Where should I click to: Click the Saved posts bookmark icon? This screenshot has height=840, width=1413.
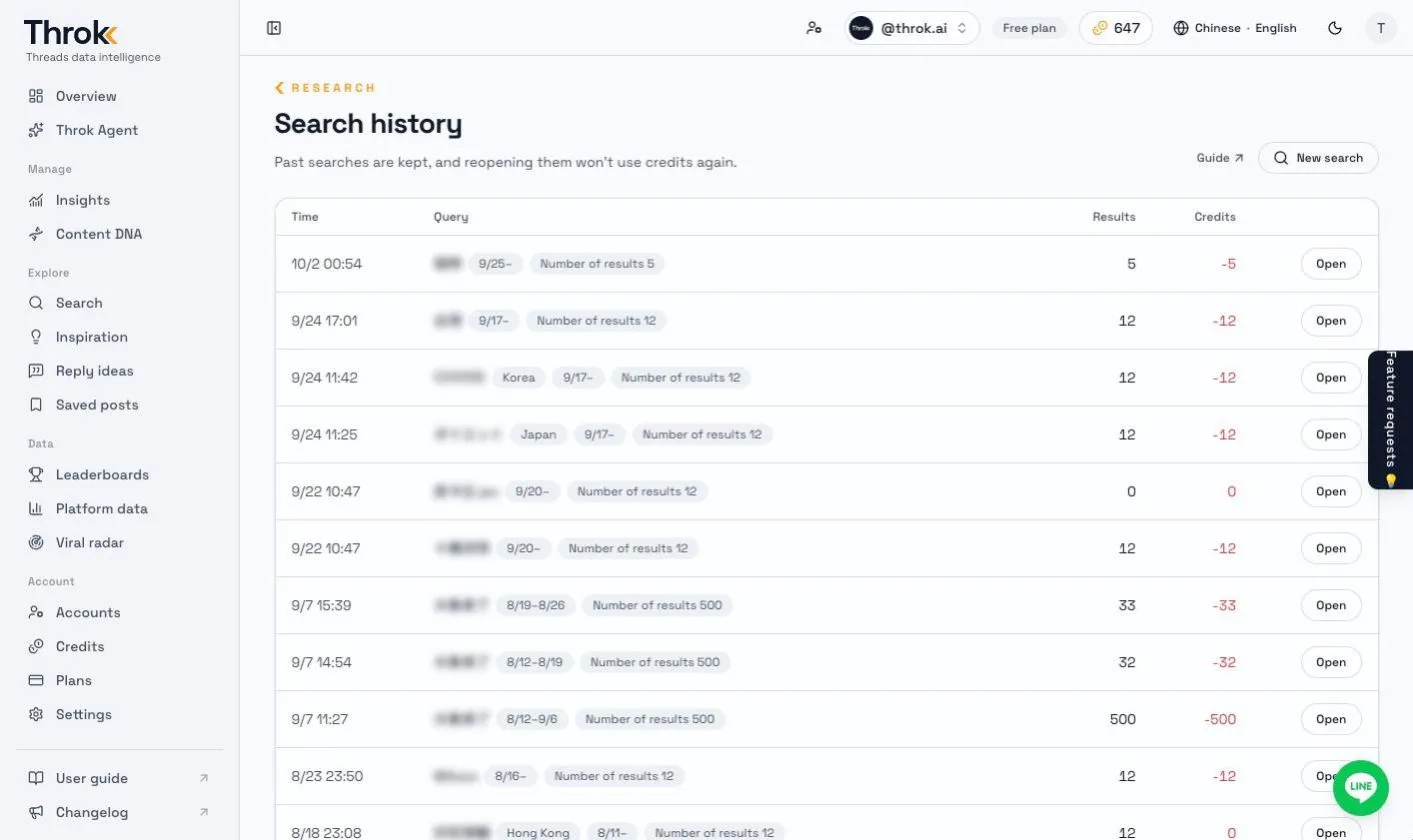(36, 405)
